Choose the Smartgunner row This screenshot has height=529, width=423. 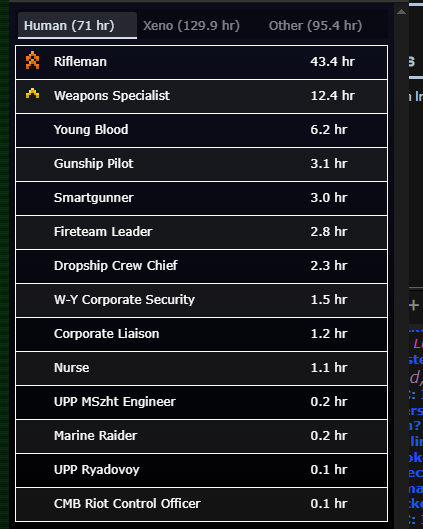click(x=201, y=199)
